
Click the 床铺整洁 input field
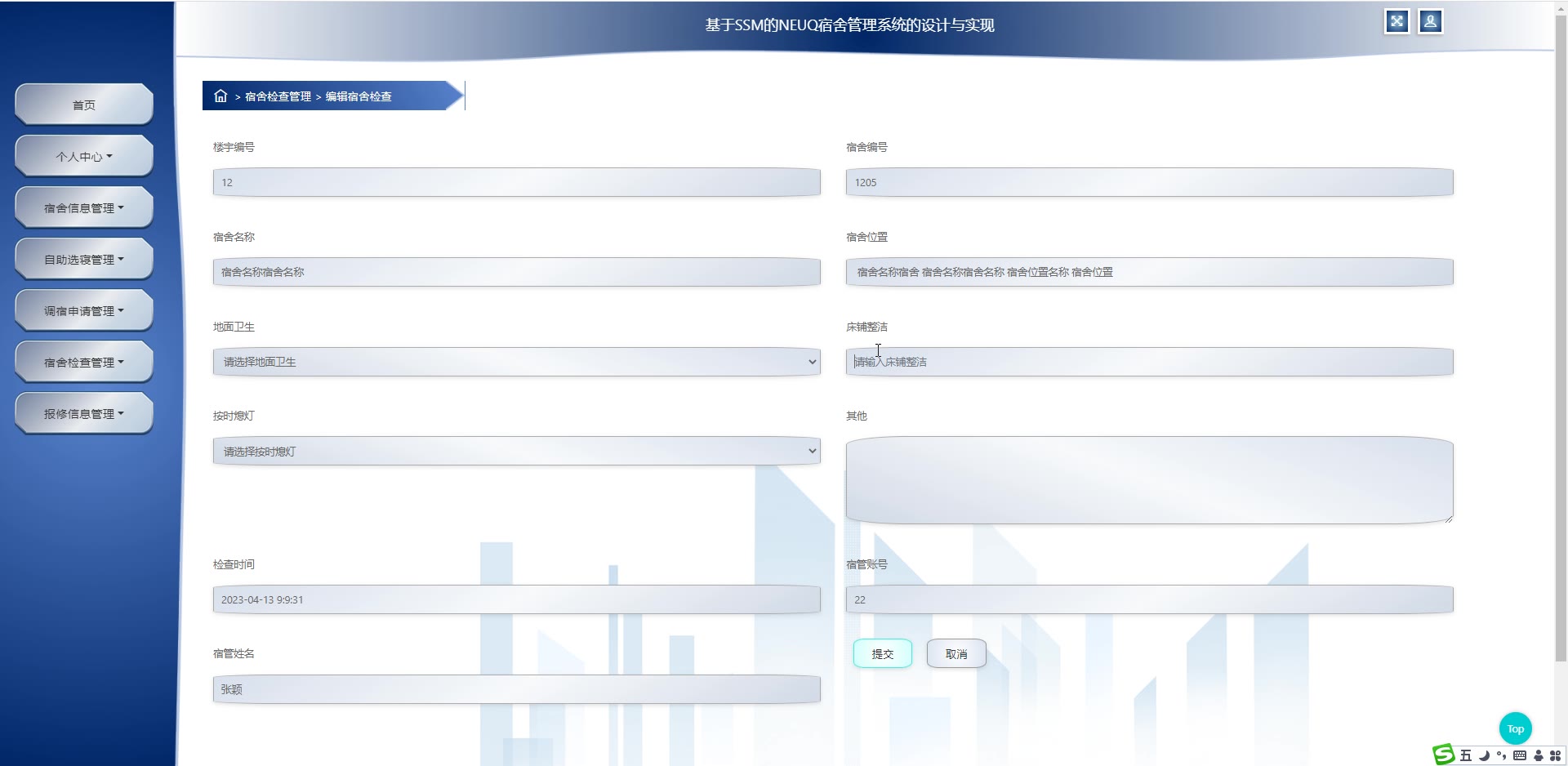[1150, 362]
